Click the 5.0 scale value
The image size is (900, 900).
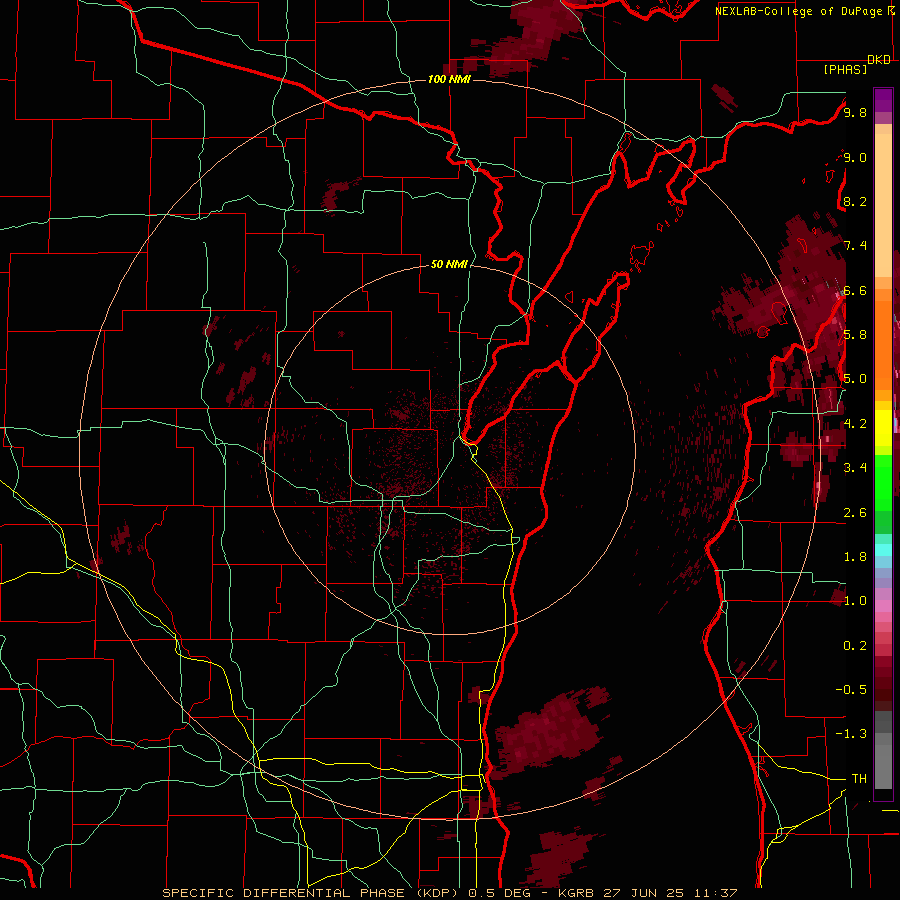pyautogui.click(x=855, y=379)
